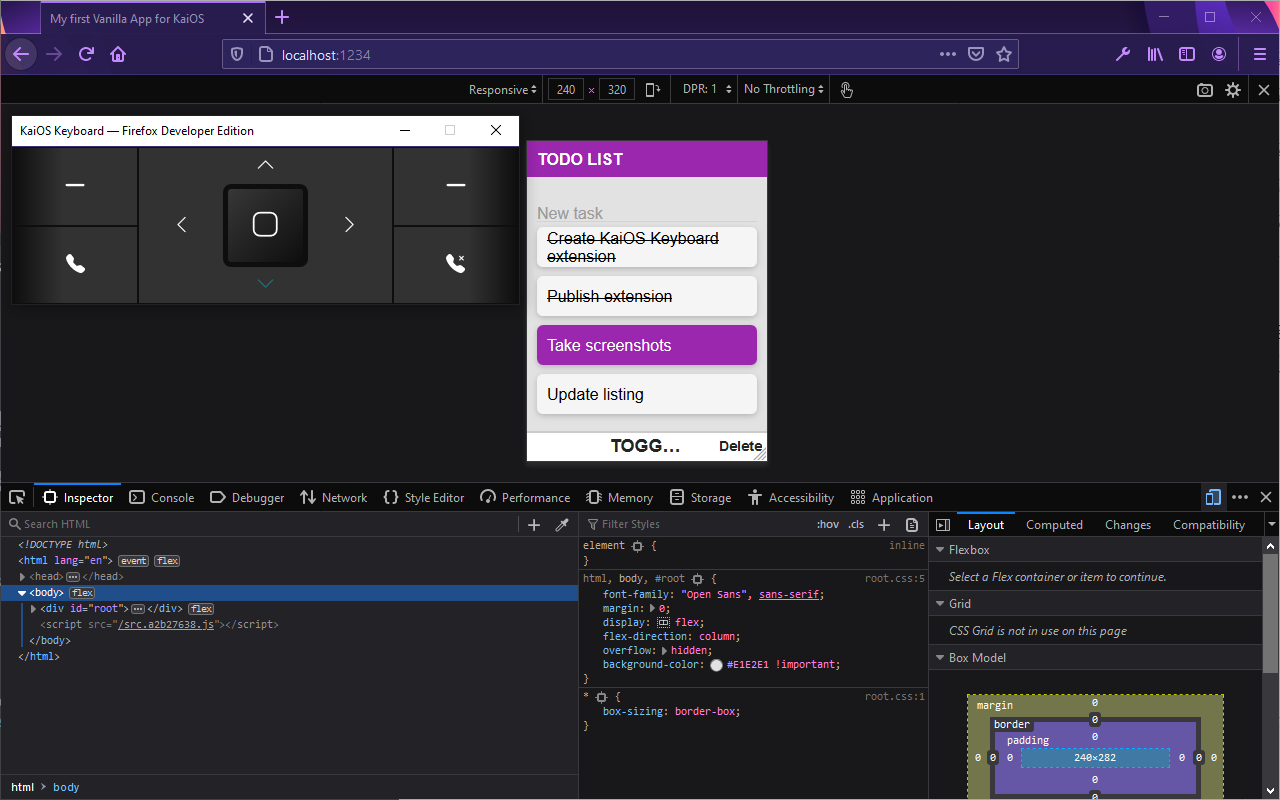Screen dimensions: 1280x800
Task: Expand the margin shorthand property arrow
Action: (654, 608)
